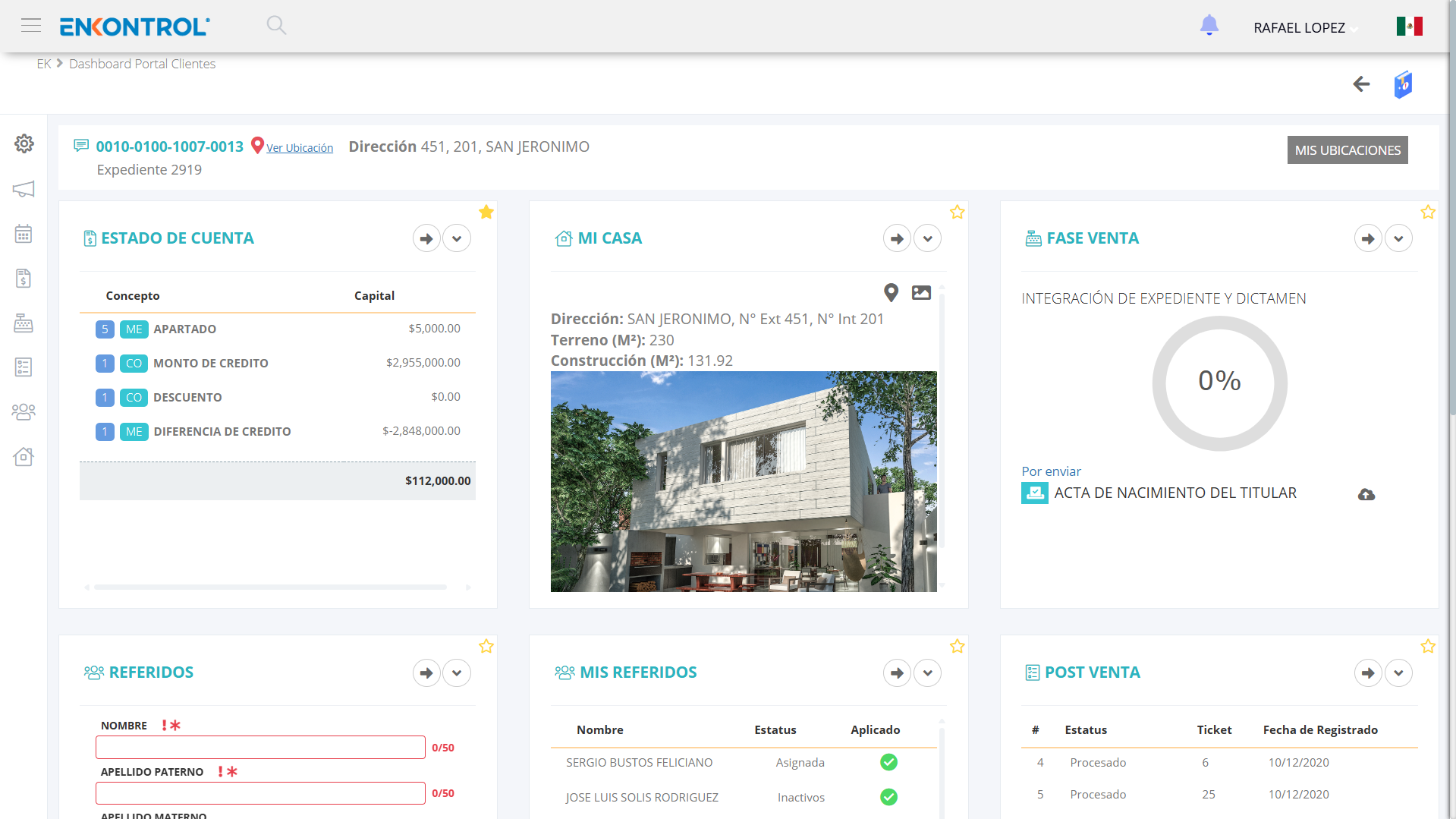Click the house photo thumbnail
The width and height of the screenshot is (1456, 819).
(x=744, y=481)
